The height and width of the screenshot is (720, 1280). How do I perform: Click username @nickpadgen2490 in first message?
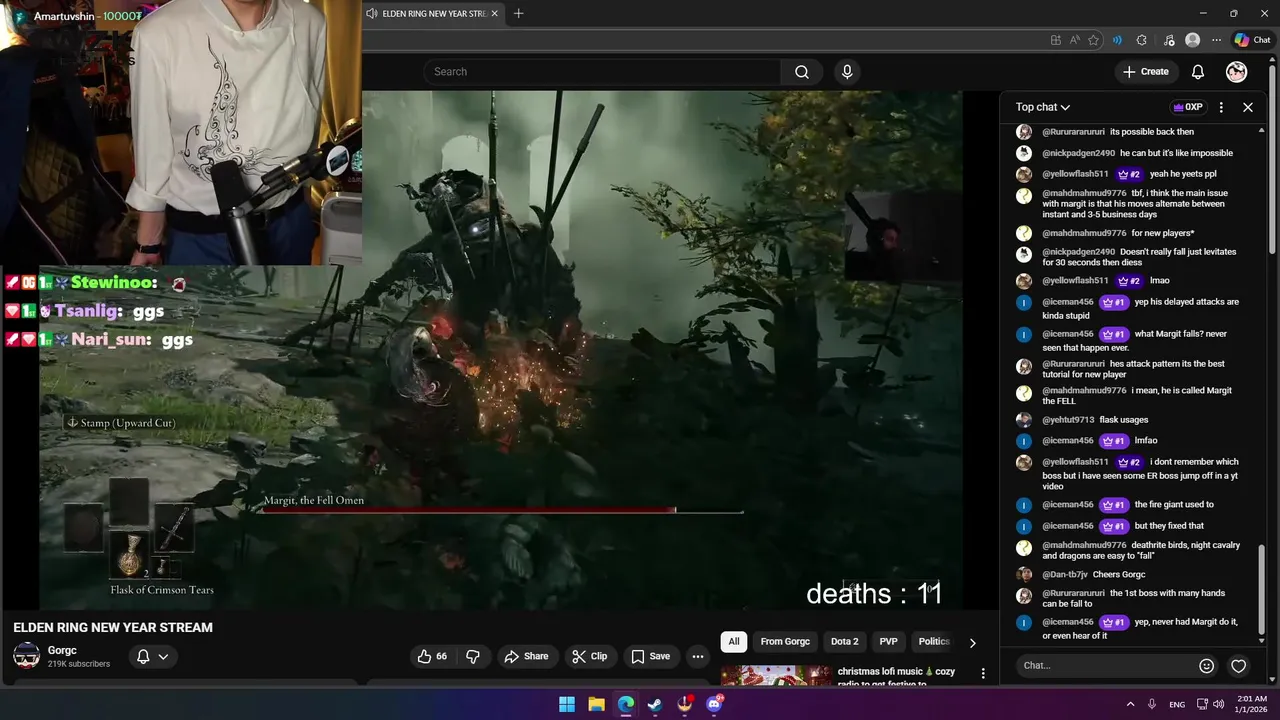pyautogui.click(x=1078, y=153)
